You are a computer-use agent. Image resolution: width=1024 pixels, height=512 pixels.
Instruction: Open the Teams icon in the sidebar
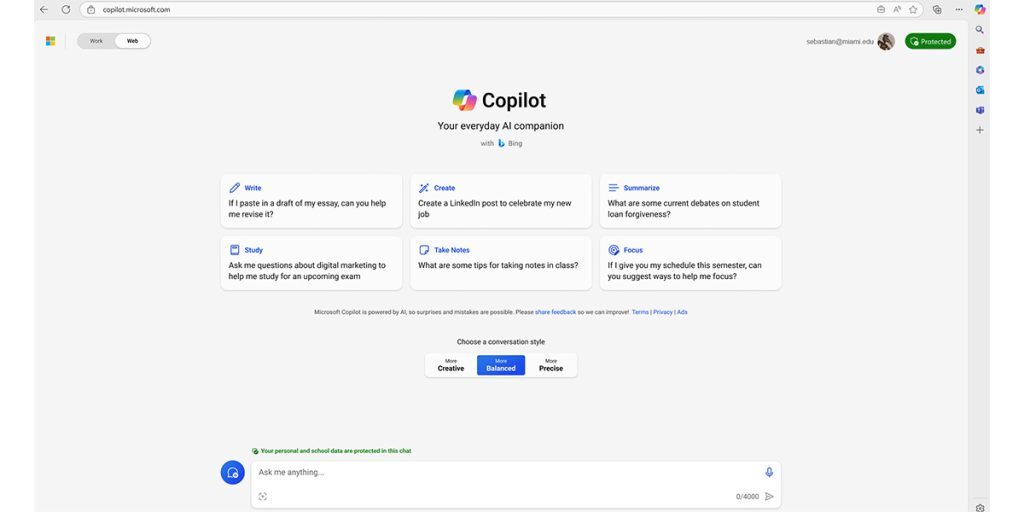tap(980, 110)
